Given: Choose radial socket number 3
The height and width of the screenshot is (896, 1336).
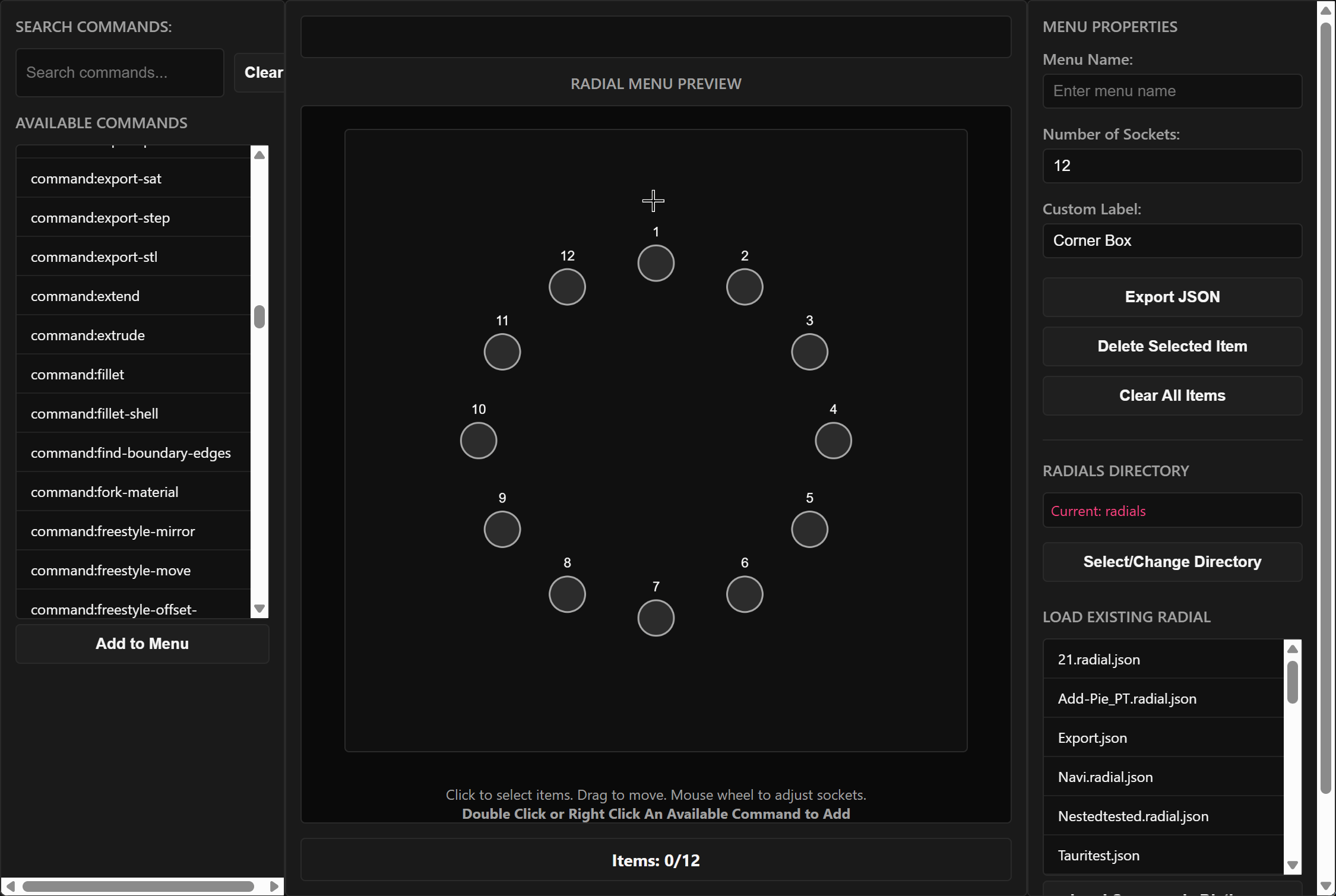Looking at the screenshot, I should tap(809, 352).
